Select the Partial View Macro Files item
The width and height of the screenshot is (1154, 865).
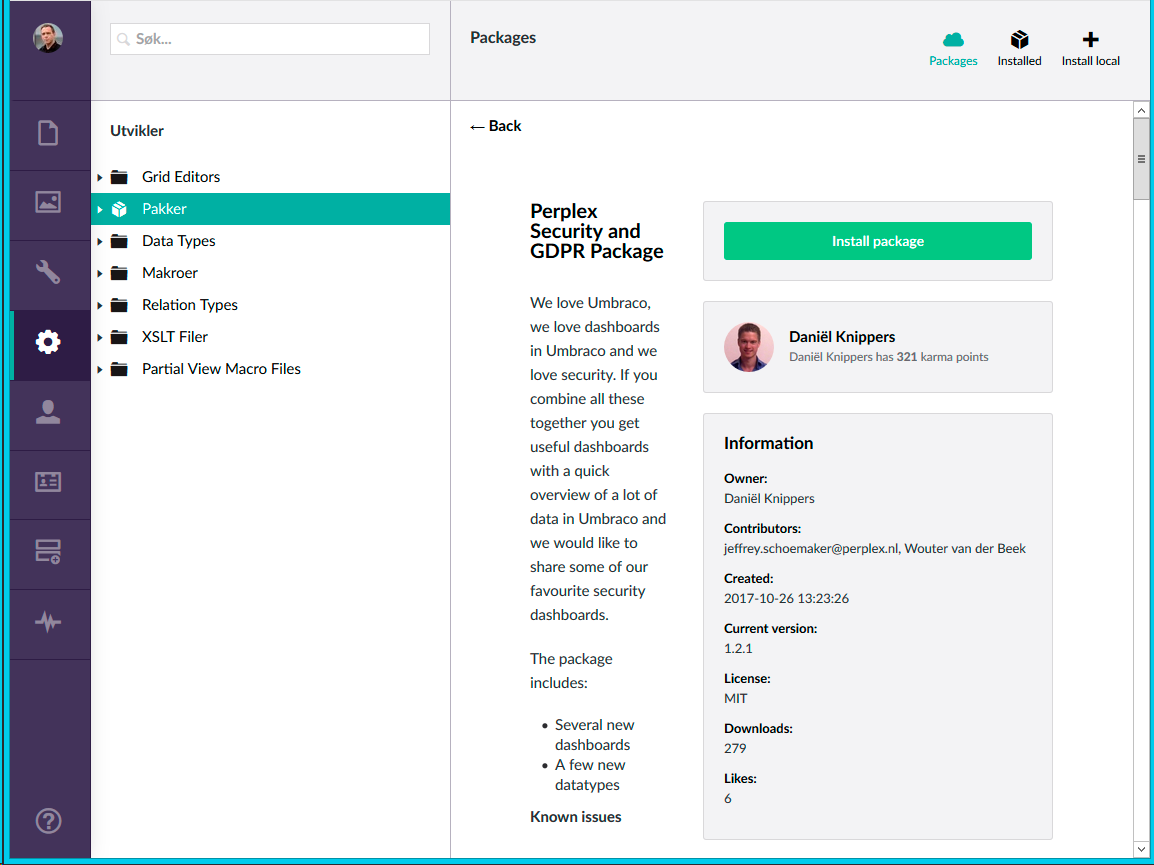pos(221,369)
